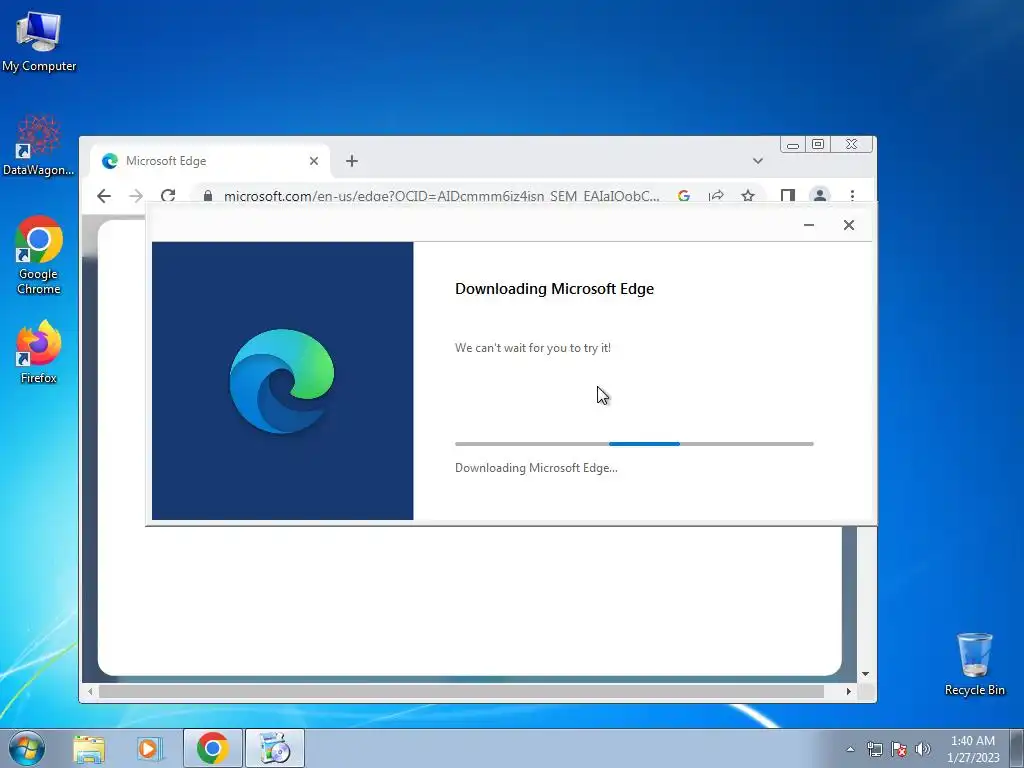Open volume control in tray
This screenshot has height=768, width=1024.
923,749
